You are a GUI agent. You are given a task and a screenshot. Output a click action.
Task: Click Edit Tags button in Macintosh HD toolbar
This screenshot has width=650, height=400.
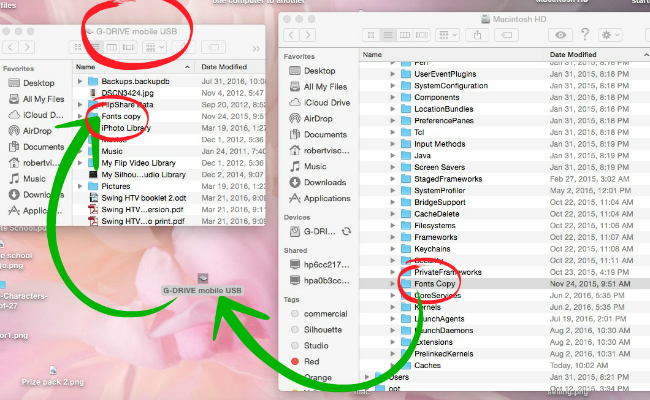coord(507,35)
